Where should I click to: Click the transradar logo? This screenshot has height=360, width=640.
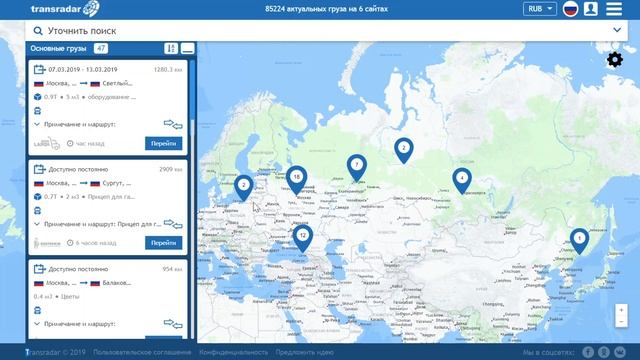(x=65, y=9)
